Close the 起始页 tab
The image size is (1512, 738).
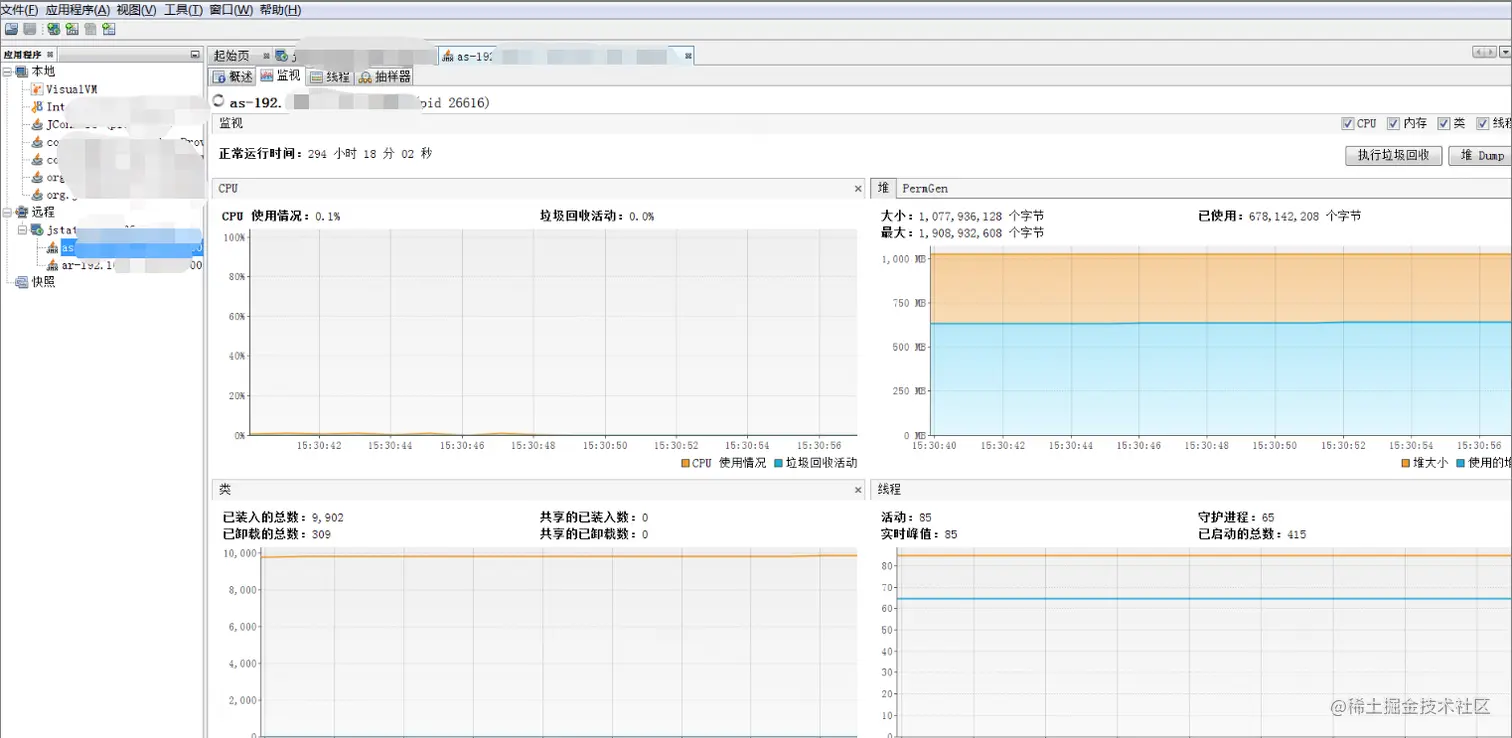tap(266, 56)
